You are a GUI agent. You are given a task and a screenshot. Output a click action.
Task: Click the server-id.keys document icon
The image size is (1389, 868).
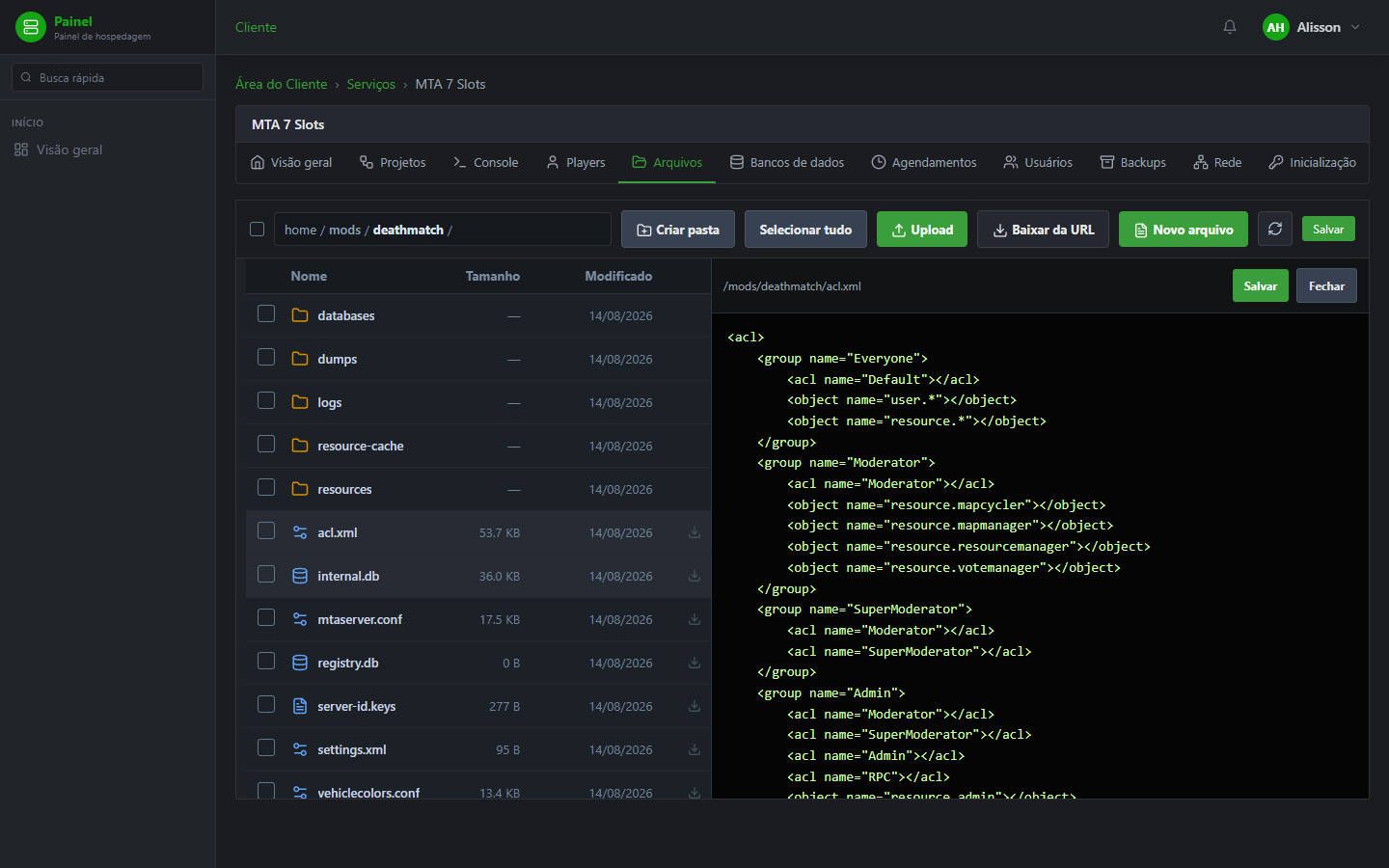point(300,706)
